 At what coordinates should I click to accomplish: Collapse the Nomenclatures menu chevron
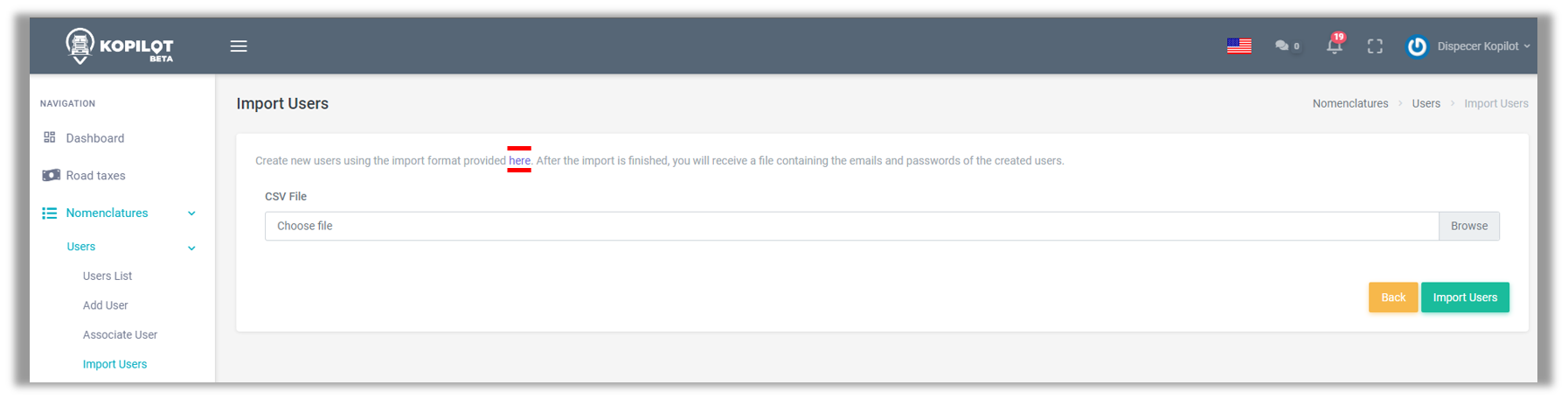point(191,213)
